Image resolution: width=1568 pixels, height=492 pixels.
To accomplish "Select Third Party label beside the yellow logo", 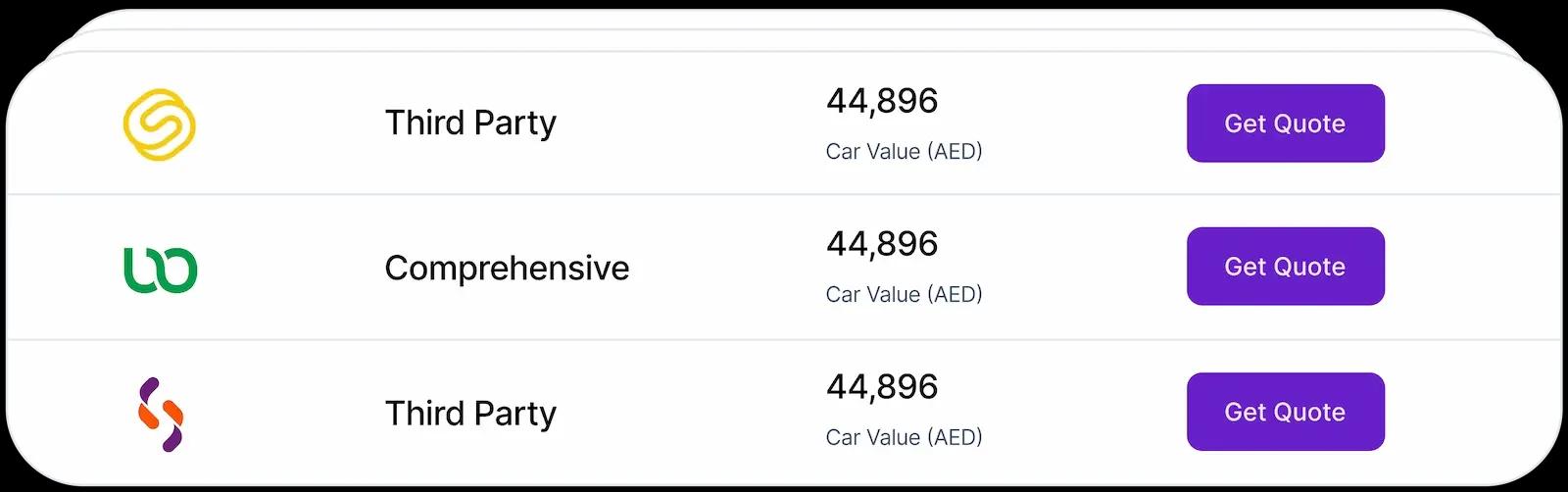I will (470, 123).
